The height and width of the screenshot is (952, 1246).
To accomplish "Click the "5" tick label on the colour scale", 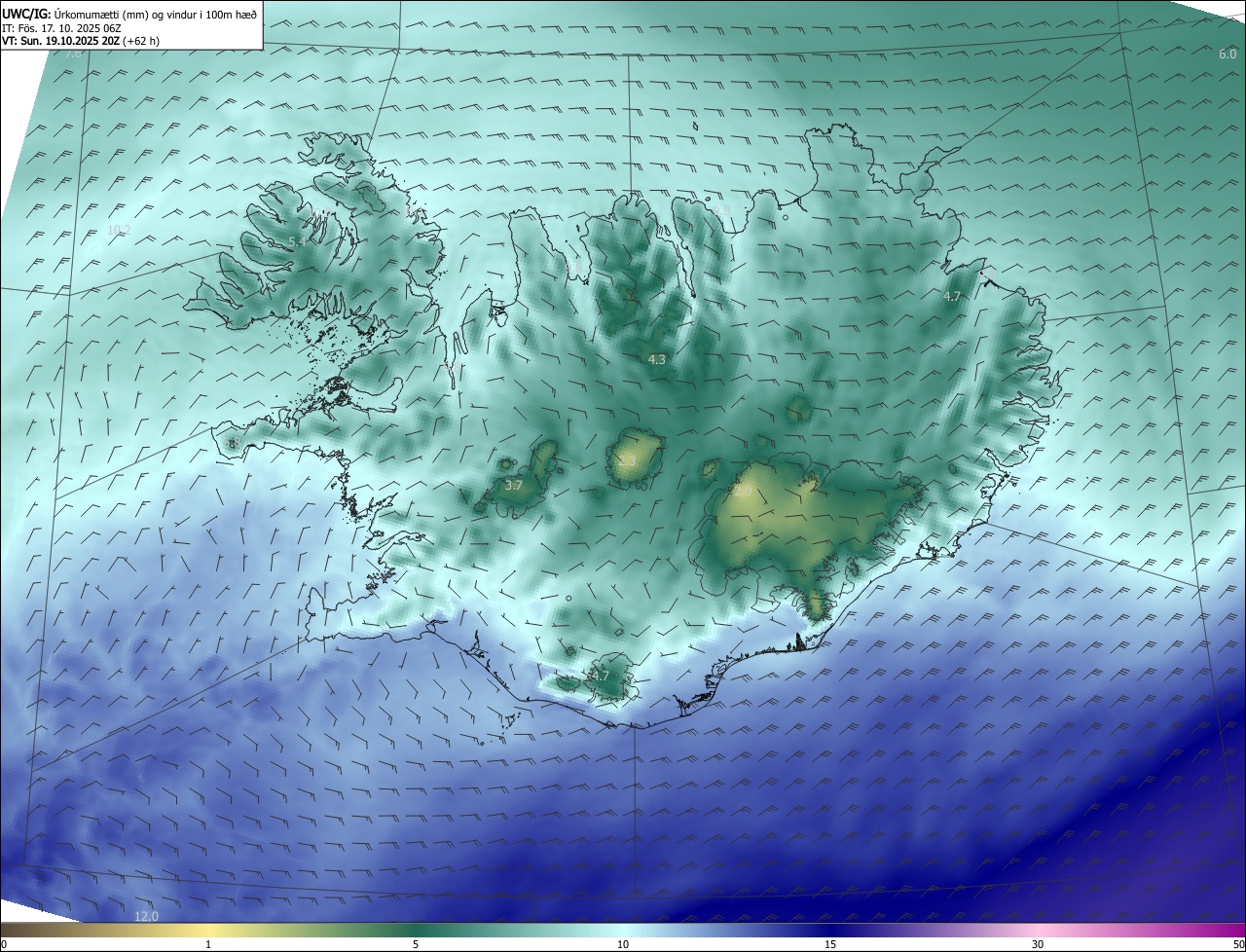I will (x=416, y=944).
